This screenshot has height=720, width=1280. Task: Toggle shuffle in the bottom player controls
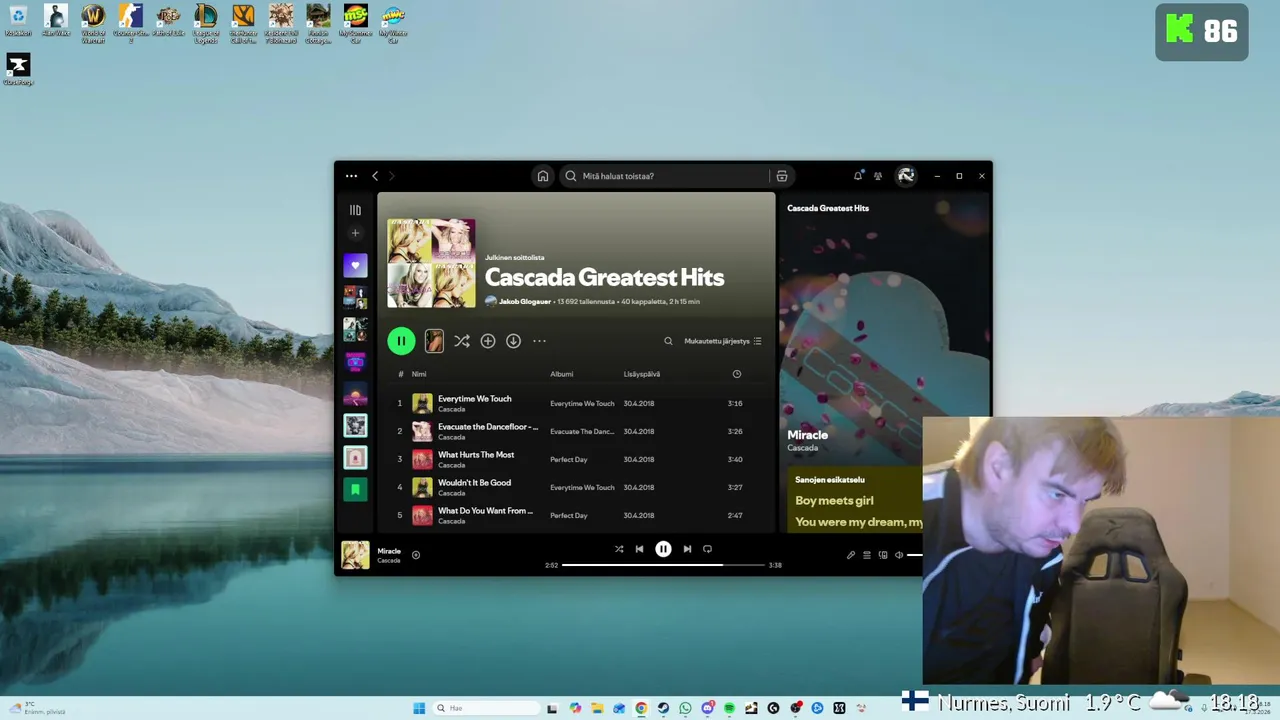(619, 549)
